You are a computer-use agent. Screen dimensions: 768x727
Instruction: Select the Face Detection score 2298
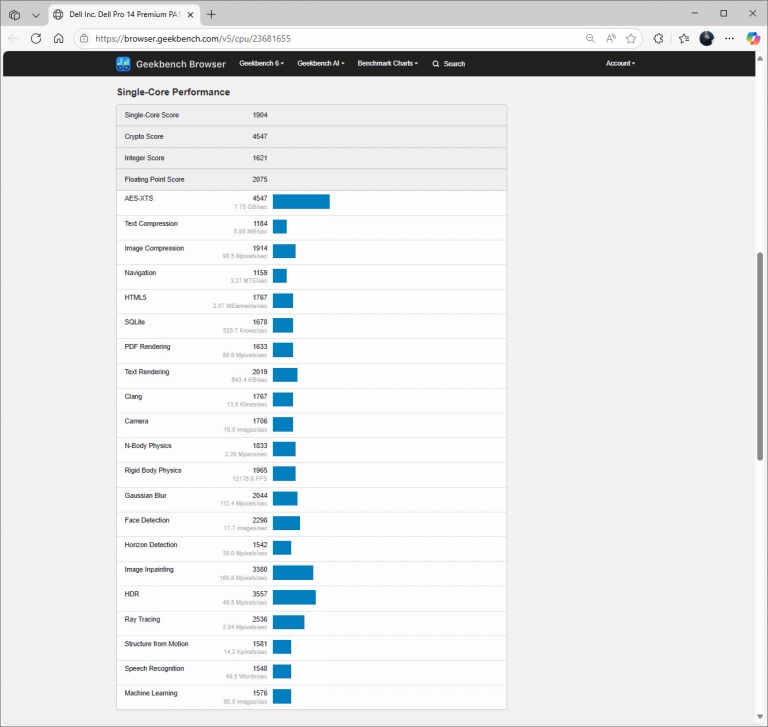point(260,520)
